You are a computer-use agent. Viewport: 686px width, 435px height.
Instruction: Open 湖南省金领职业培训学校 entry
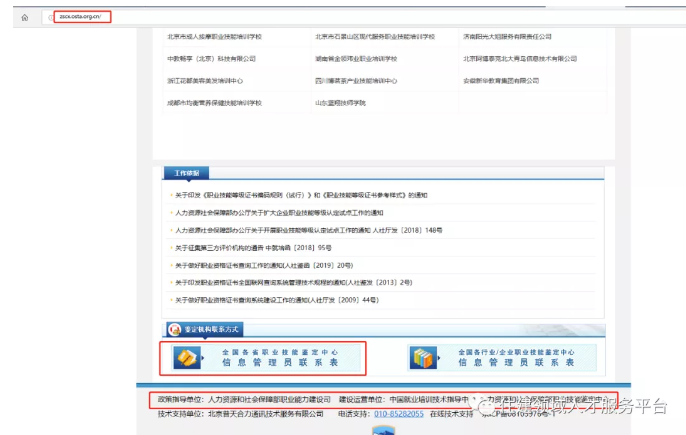click(356, 59)
